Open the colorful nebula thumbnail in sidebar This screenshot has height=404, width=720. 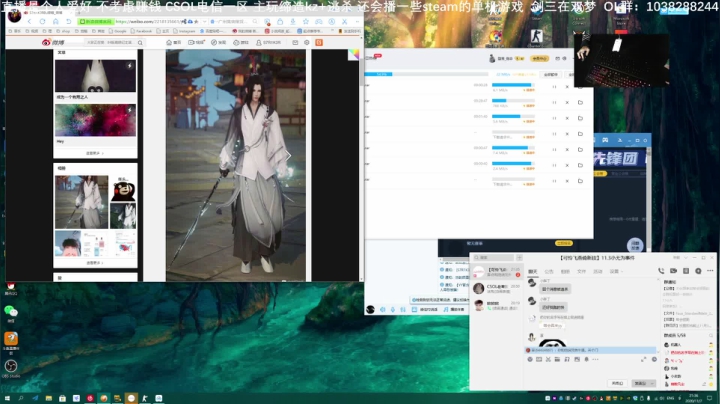pyautogui.click(x=96, y=120)
